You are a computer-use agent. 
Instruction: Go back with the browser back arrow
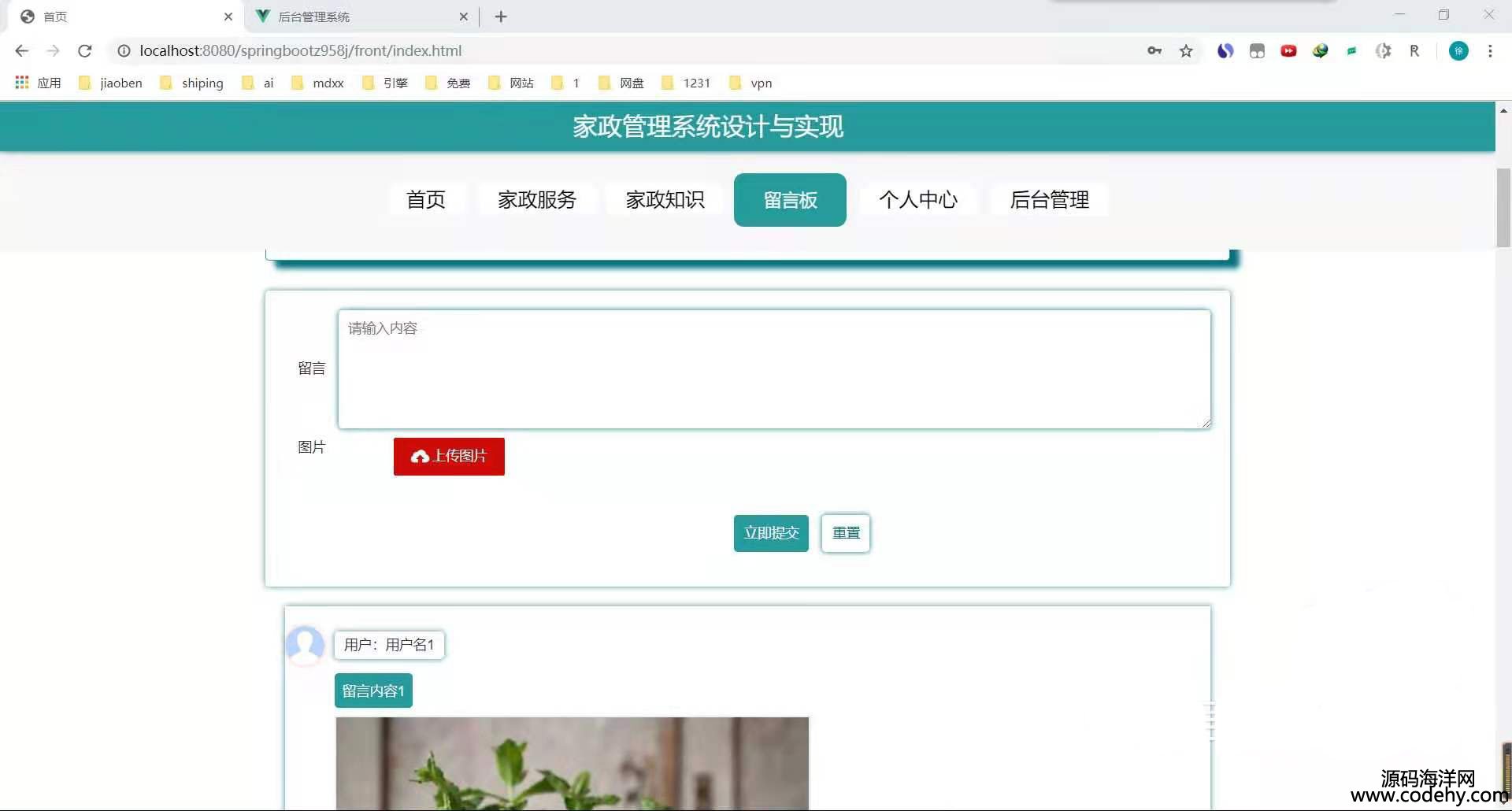point(21,51)
